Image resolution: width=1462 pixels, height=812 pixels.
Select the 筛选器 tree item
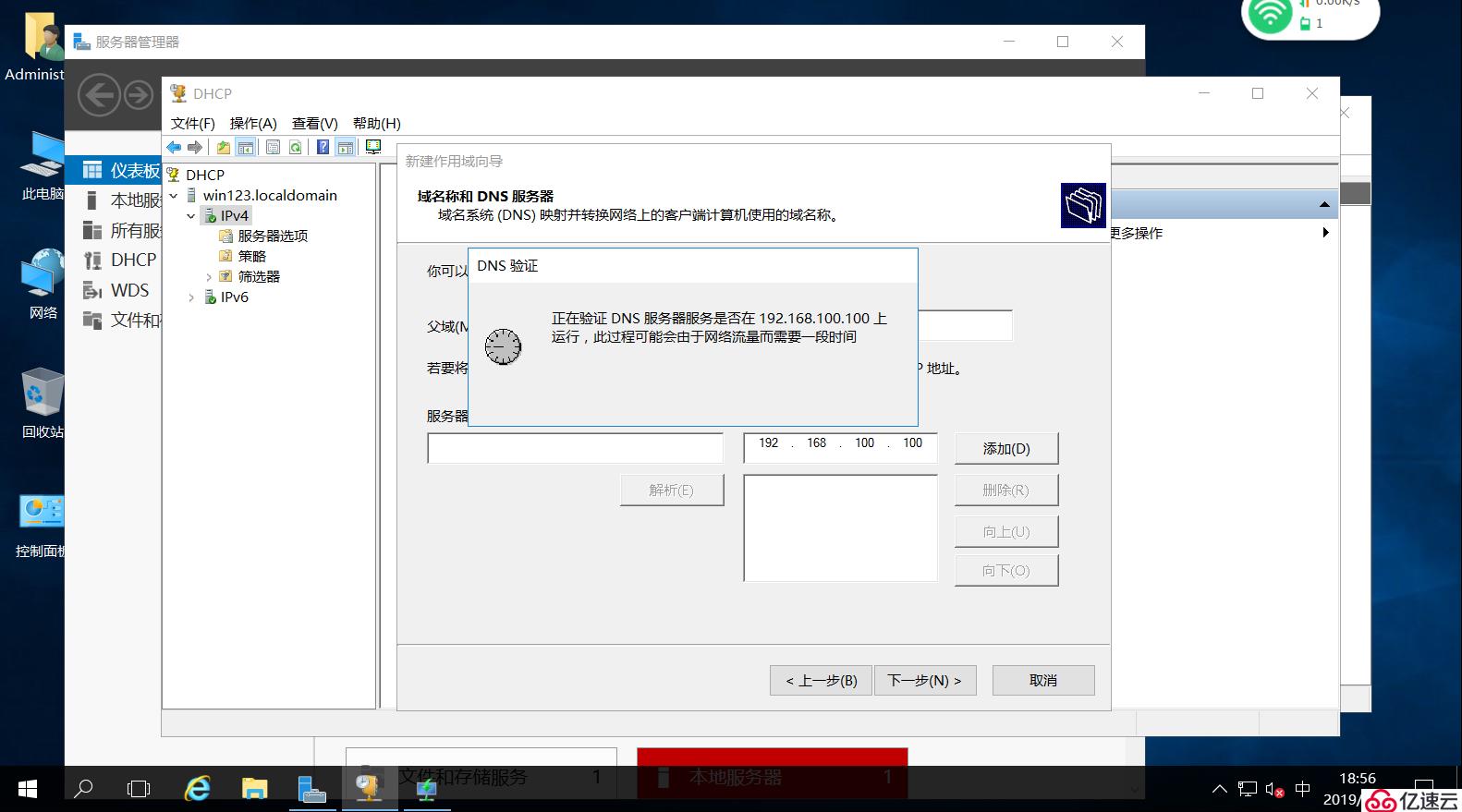(x=259, y=276)
